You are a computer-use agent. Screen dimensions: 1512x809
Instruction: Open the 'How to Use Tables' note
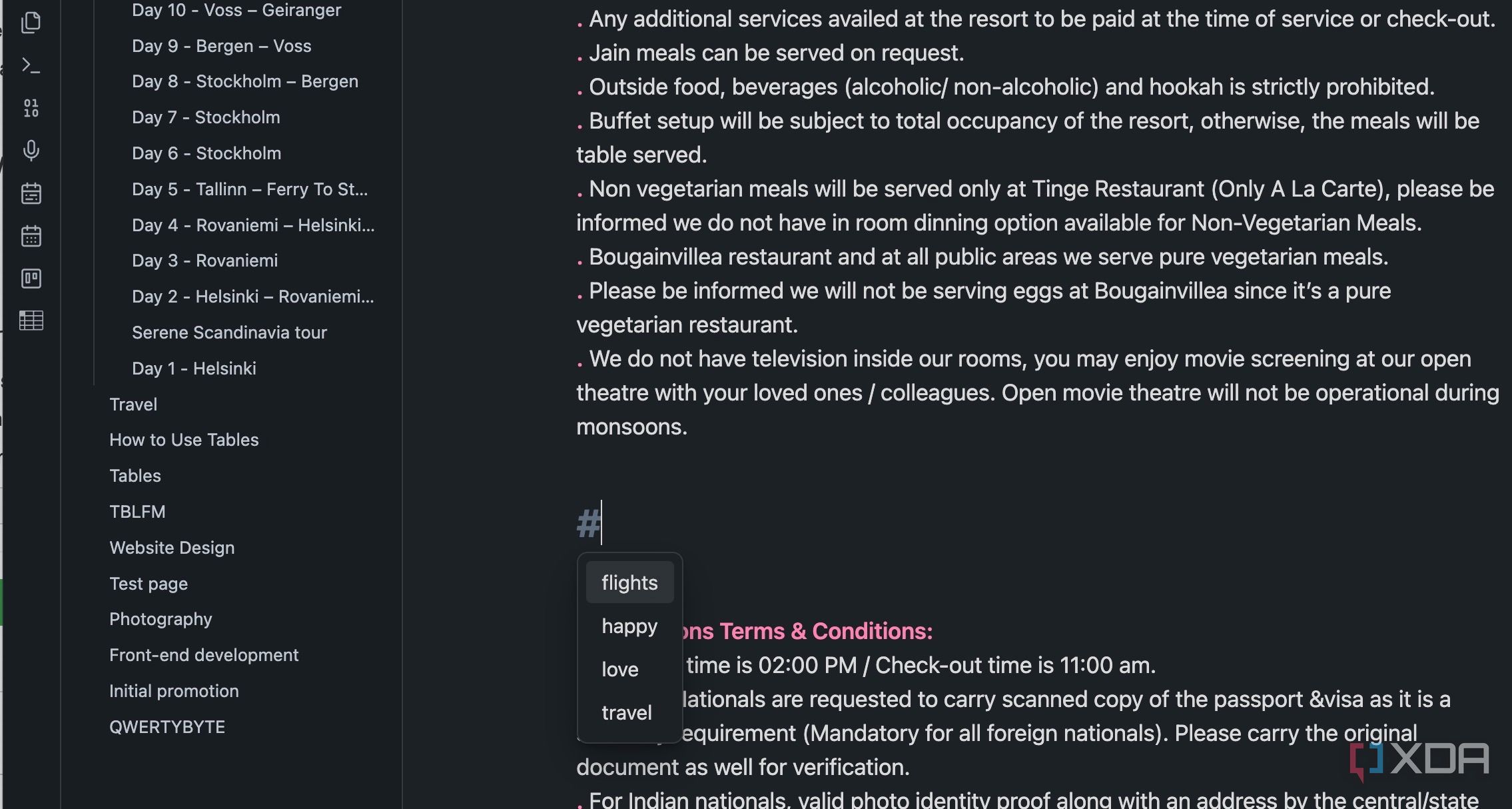[184, 440]
